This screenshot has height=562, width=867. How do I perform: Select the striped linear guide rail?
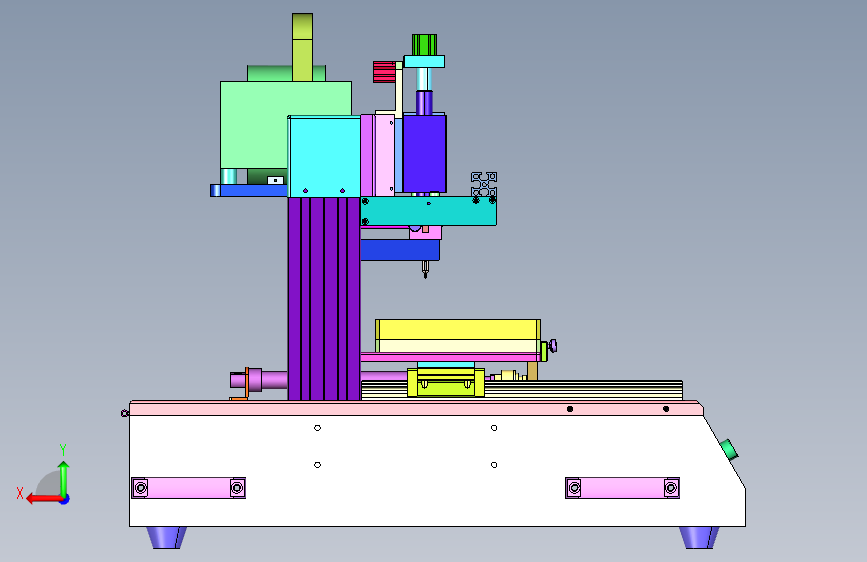click(x=583, y=390)
